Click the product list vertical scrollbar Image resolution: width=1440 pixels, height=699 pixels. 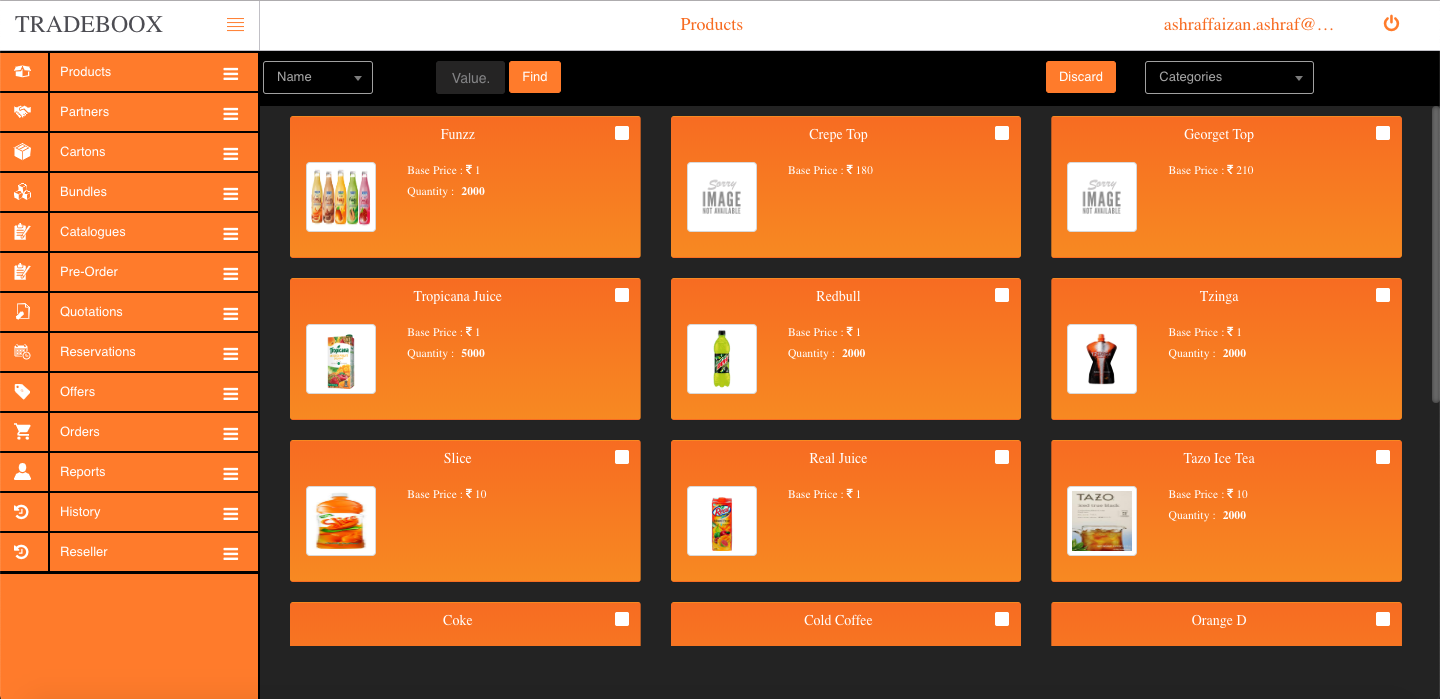coord(1436,254)
